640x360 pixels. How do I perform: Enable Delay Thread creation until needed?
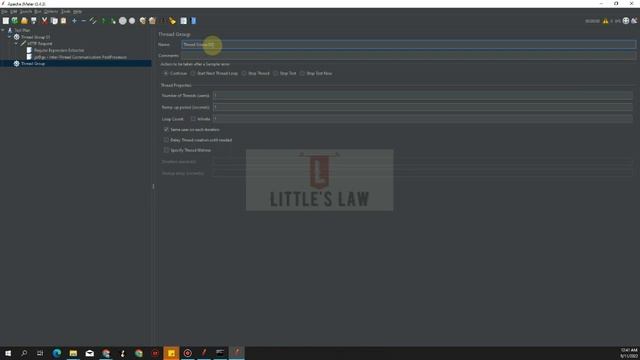(x=166, y=140)
